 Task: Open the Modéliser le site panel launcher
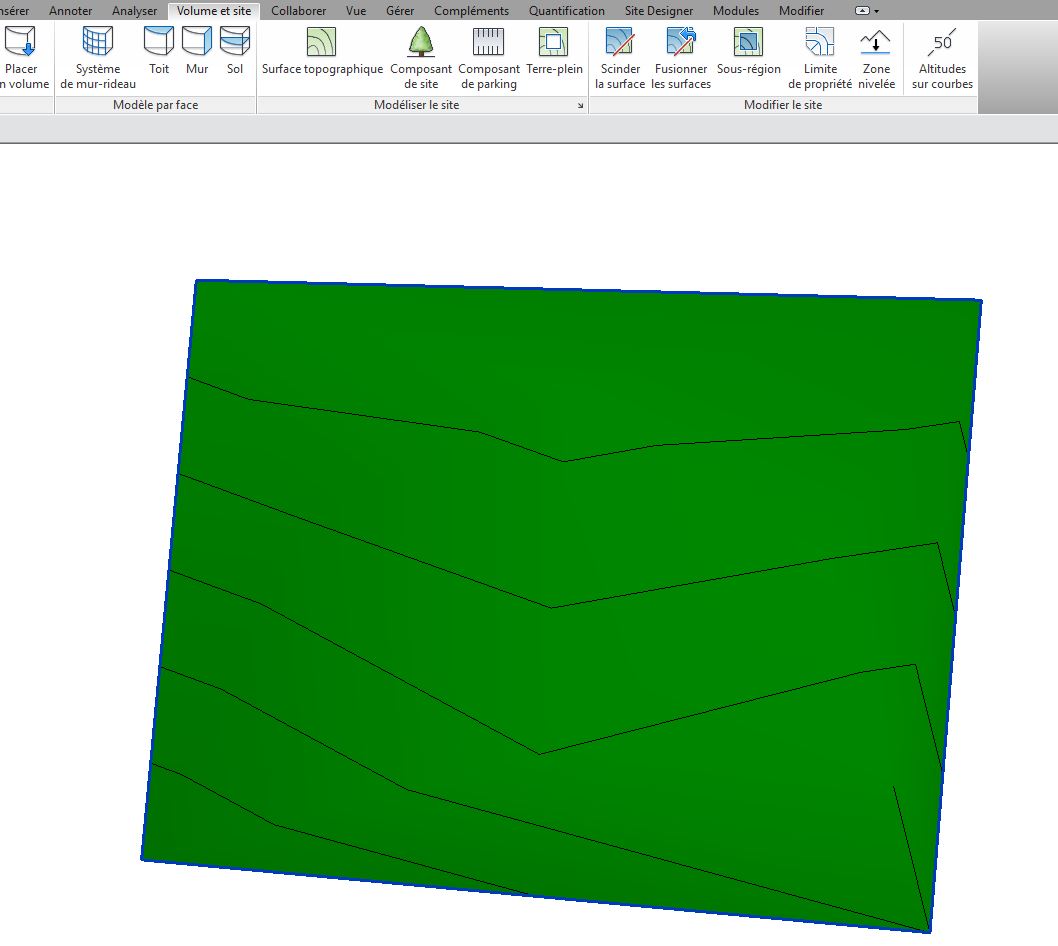[x=581, y=104]
